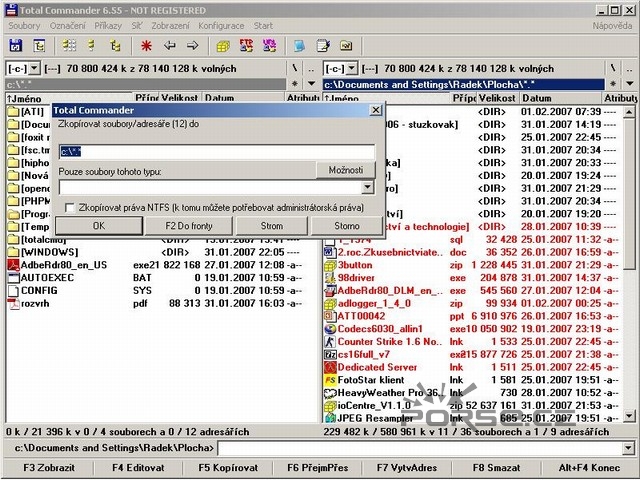Click the URL new FTP connection icon

click(x=269, y=45)
